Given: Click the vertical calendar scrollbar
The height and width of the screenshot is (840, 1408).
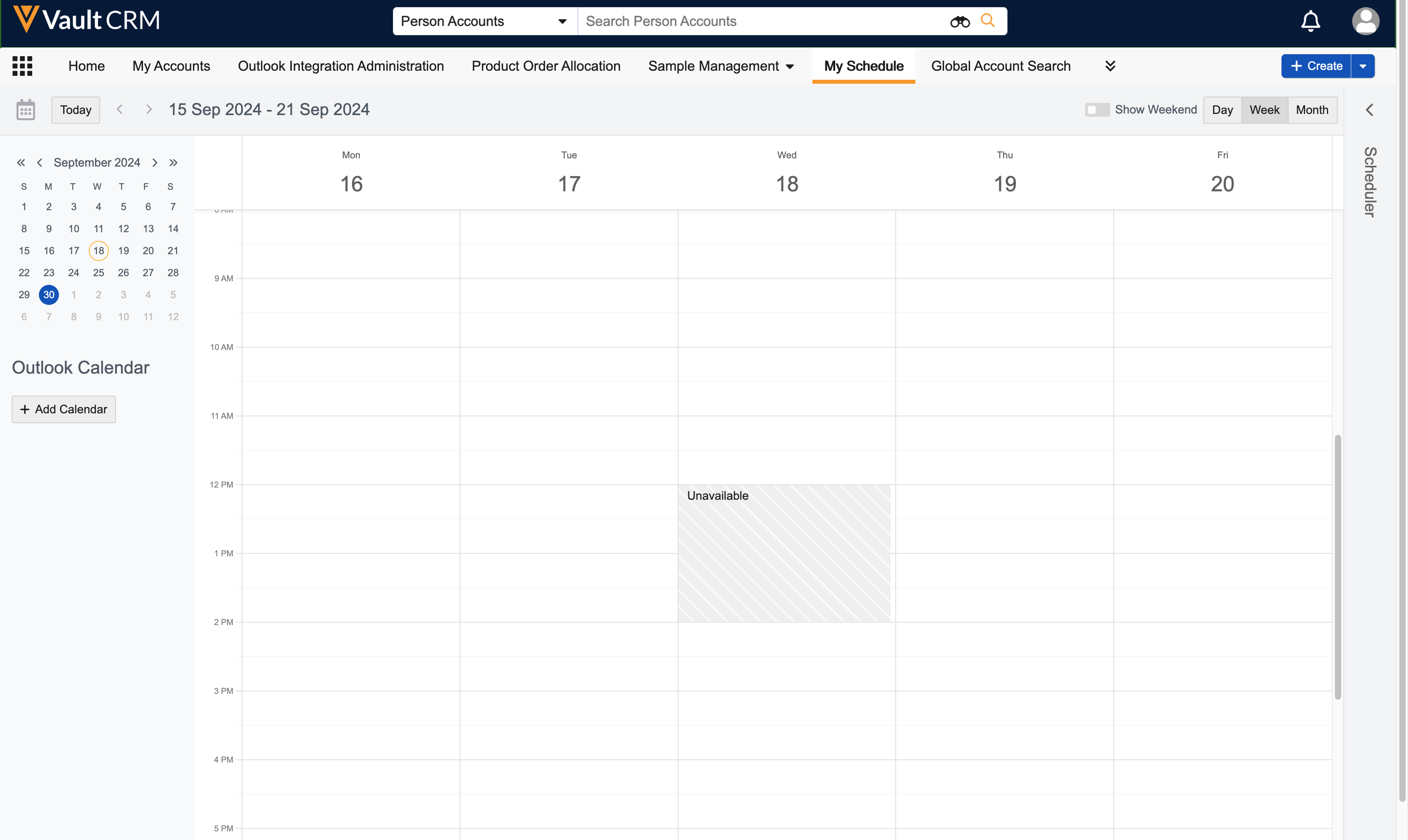Looking at the screenshot, I should (x=1337, y=566).
